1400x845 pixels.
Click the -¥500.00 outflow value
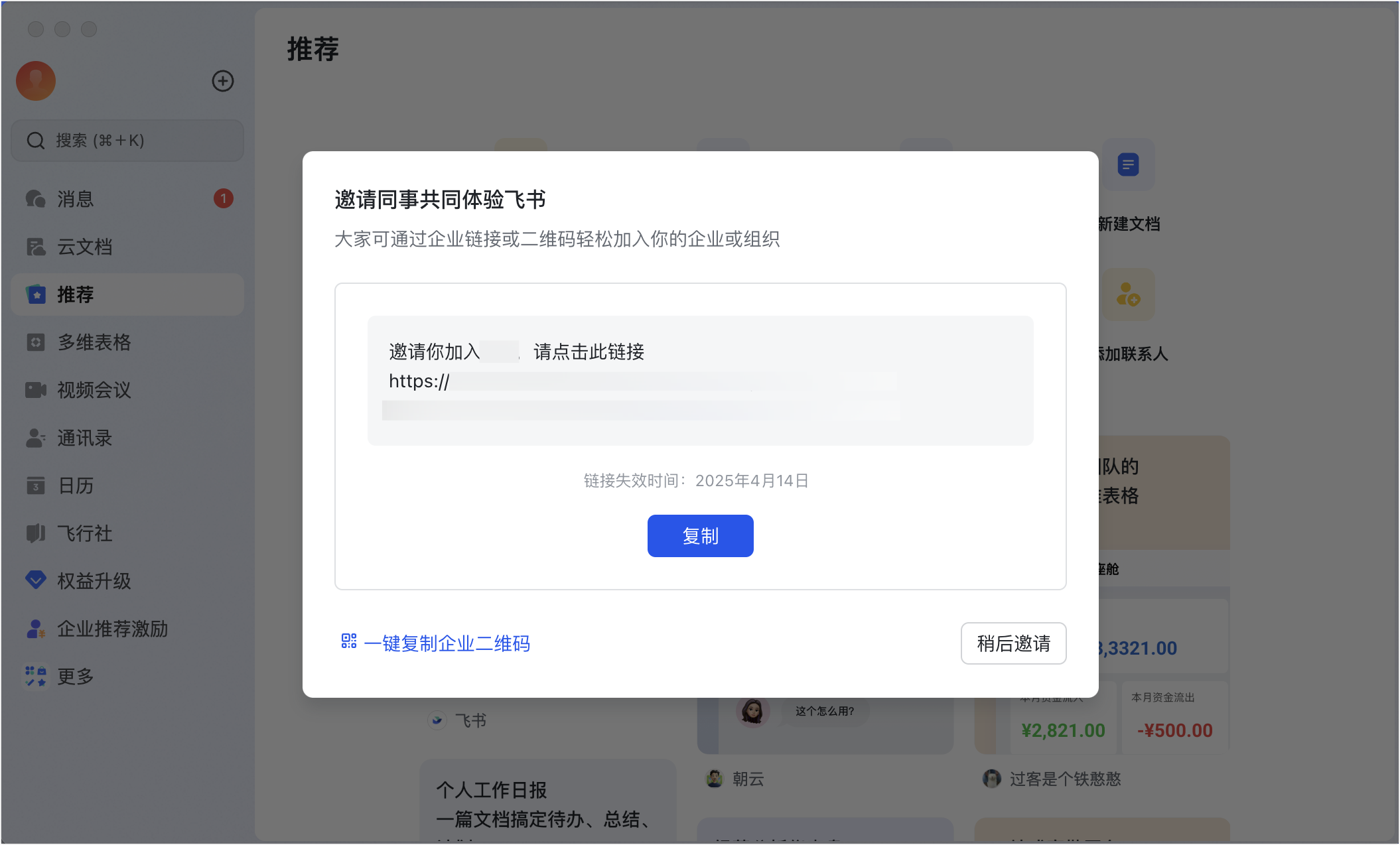tap(1175, 731)
